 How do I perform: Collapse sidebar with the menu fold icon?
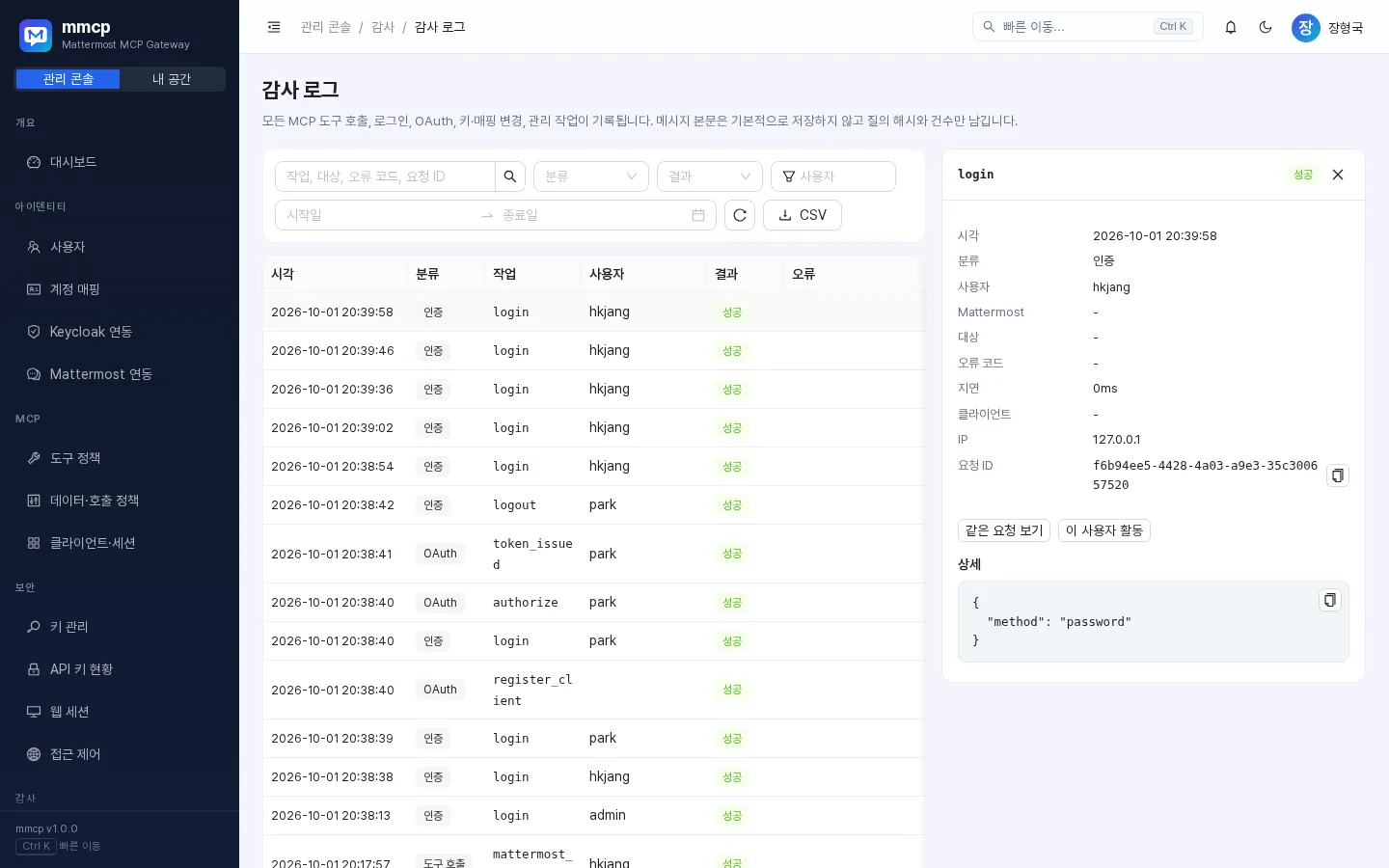coord(274,27)
